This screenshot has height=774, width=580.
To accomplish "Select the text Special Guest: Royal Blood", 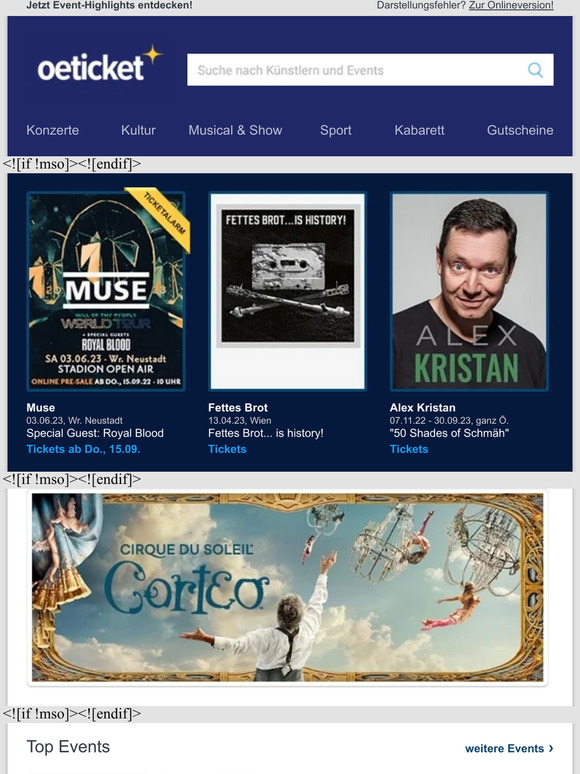I will (95, 433).
